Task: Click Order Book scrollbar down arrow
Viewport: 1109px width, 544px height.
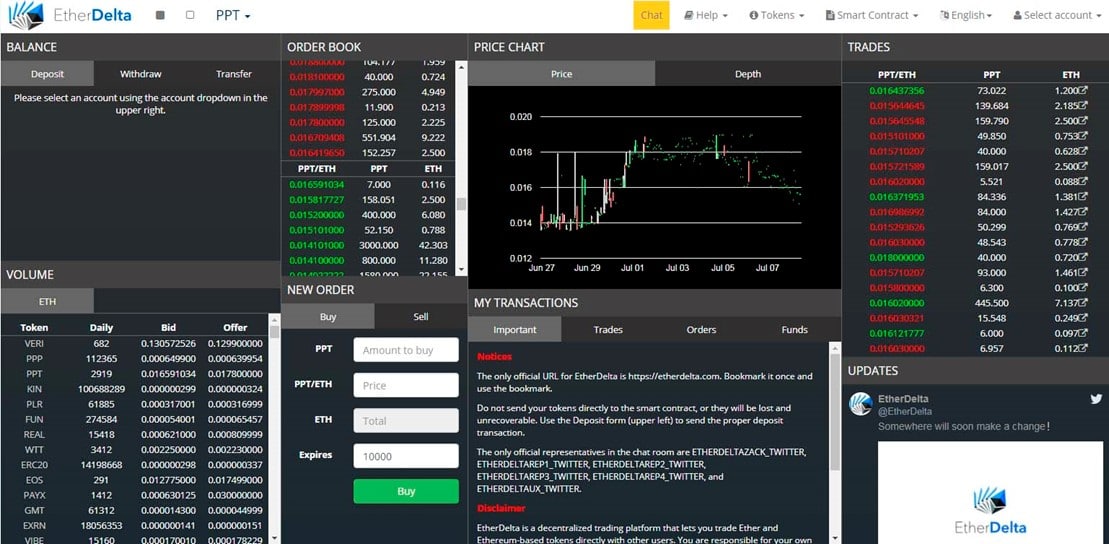Action: [461, 270]
